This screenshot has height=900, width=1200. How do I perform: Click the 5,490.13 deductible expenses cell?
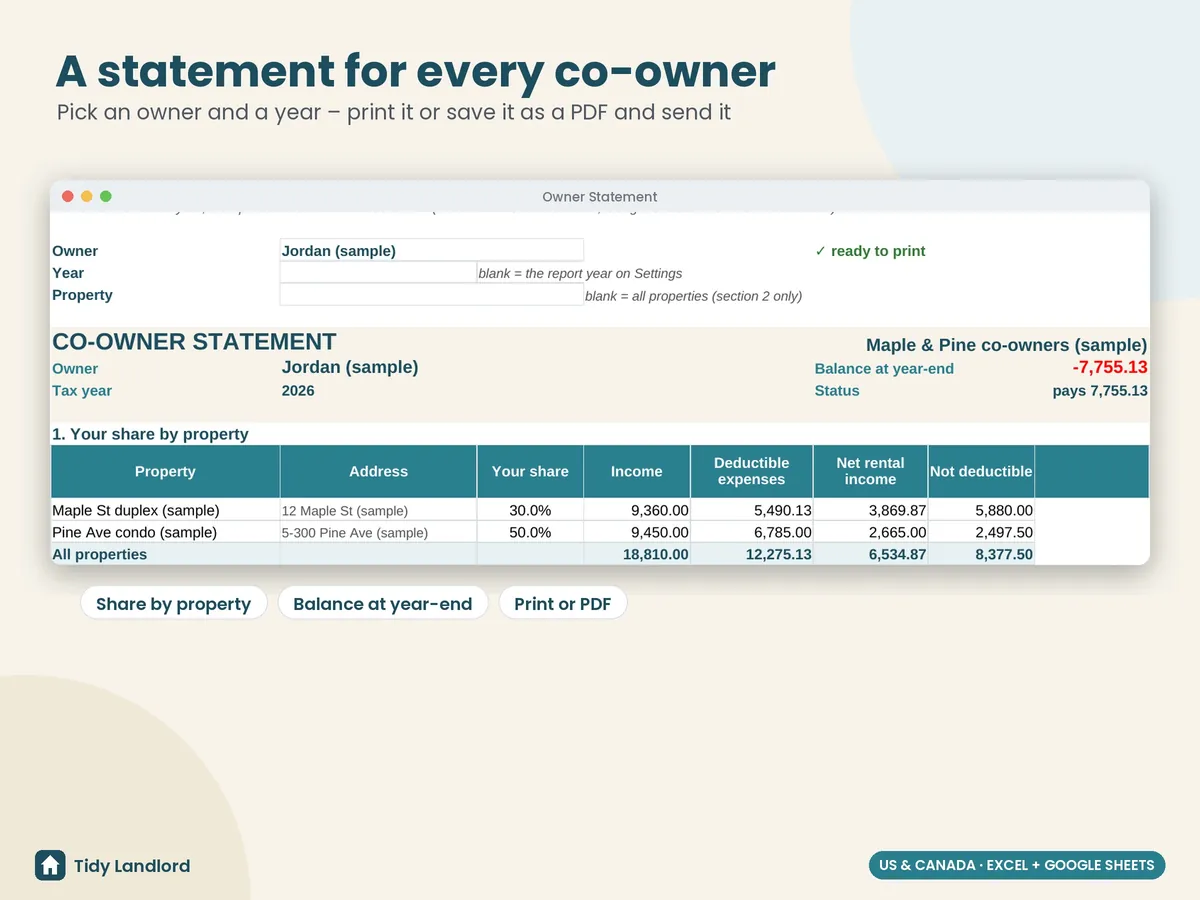coord(751,510)
